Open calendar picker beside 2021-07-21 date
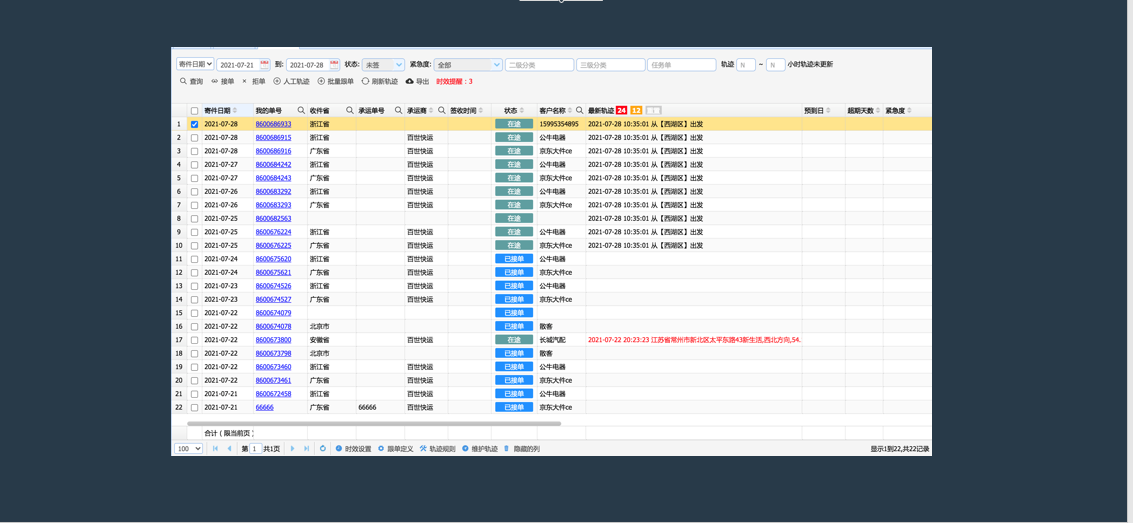Viewport: 1133px width, 523px height. click(x=264, y=64)
